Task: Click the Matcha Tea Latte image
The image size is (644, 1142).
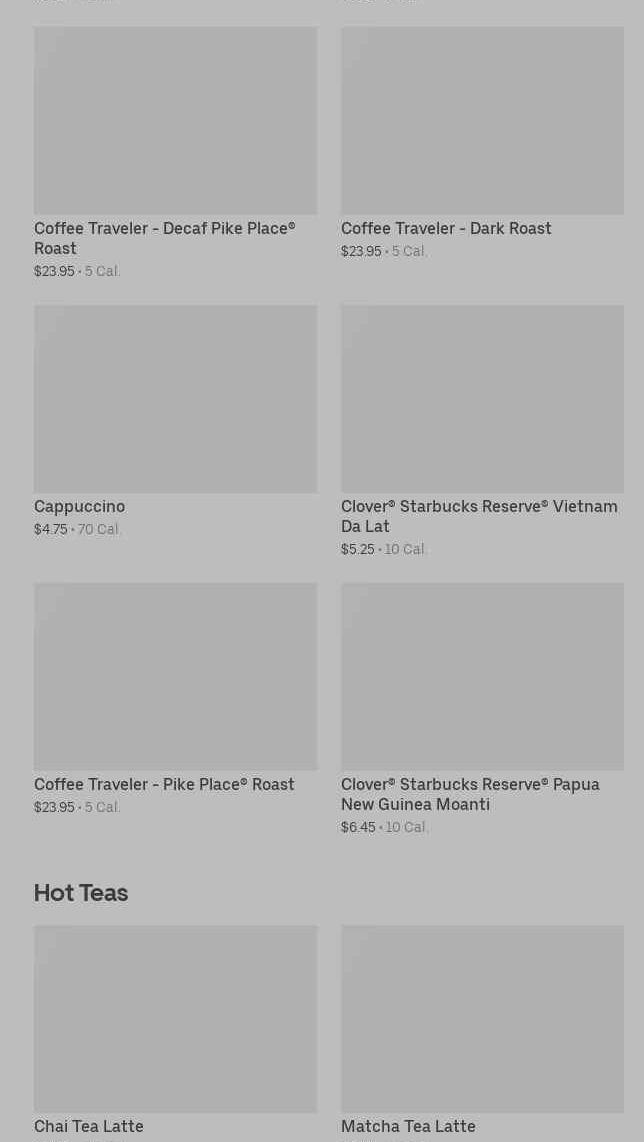Action: (482, 1018)
